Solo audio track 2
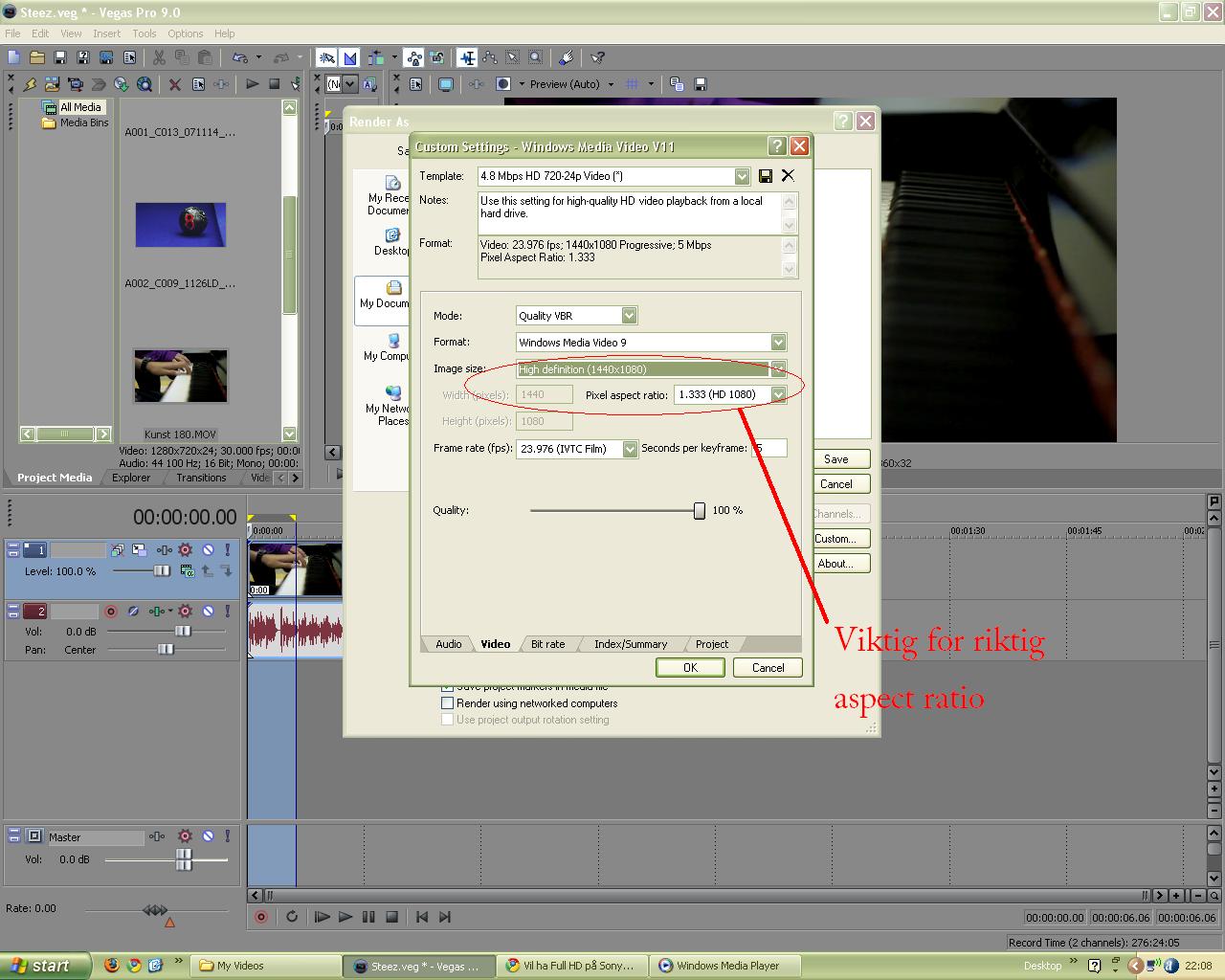This screenshot has width=1225, height=980. pos(227,612)
